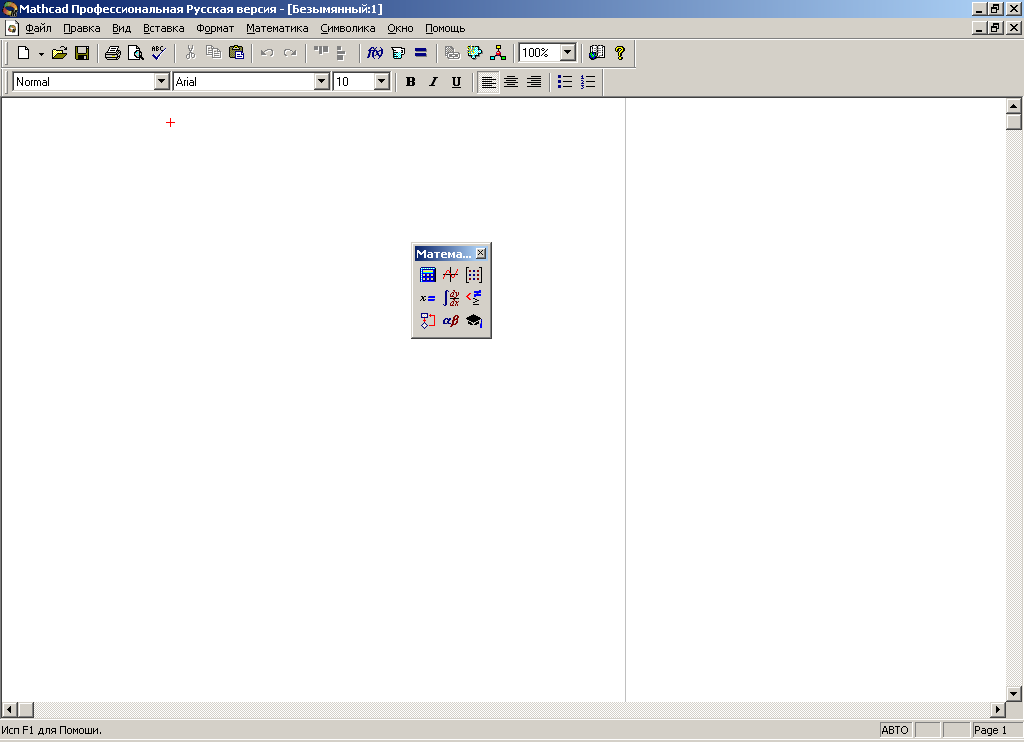Insert a unit with measuring cup icon
1024x742 pixels.
point(398,53)
